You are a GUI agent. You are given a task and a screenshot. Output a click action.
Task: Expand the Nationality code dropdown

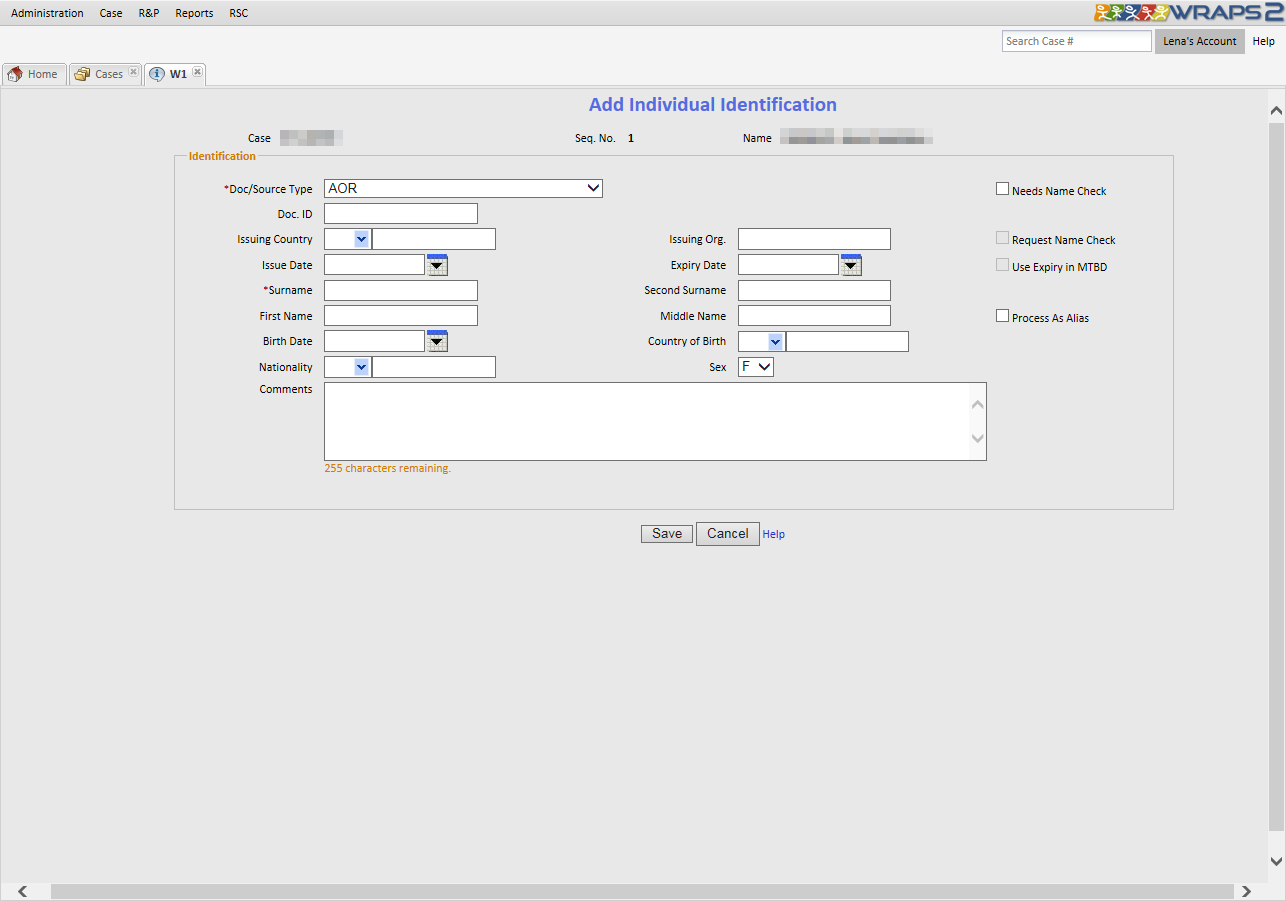(361, 367)
